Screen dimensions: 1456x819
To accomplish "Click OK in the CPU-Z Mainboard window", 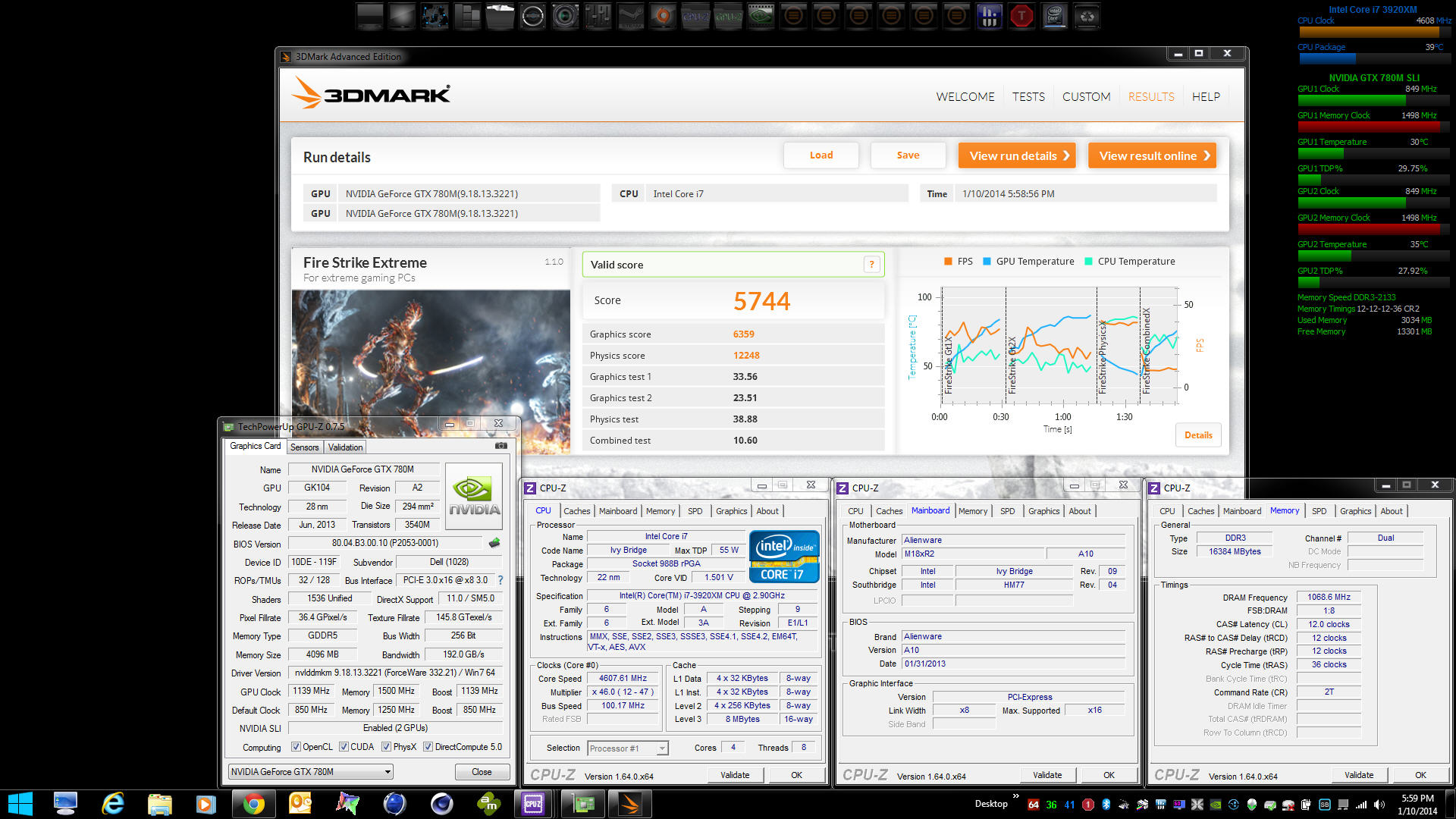I will click(x=1109, y=775).
